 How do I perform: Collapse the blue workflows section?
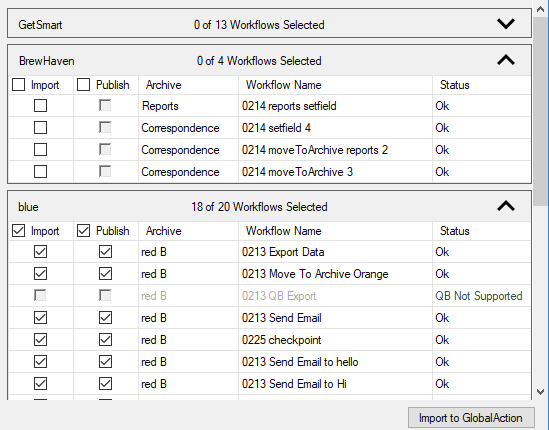(506, 206)
